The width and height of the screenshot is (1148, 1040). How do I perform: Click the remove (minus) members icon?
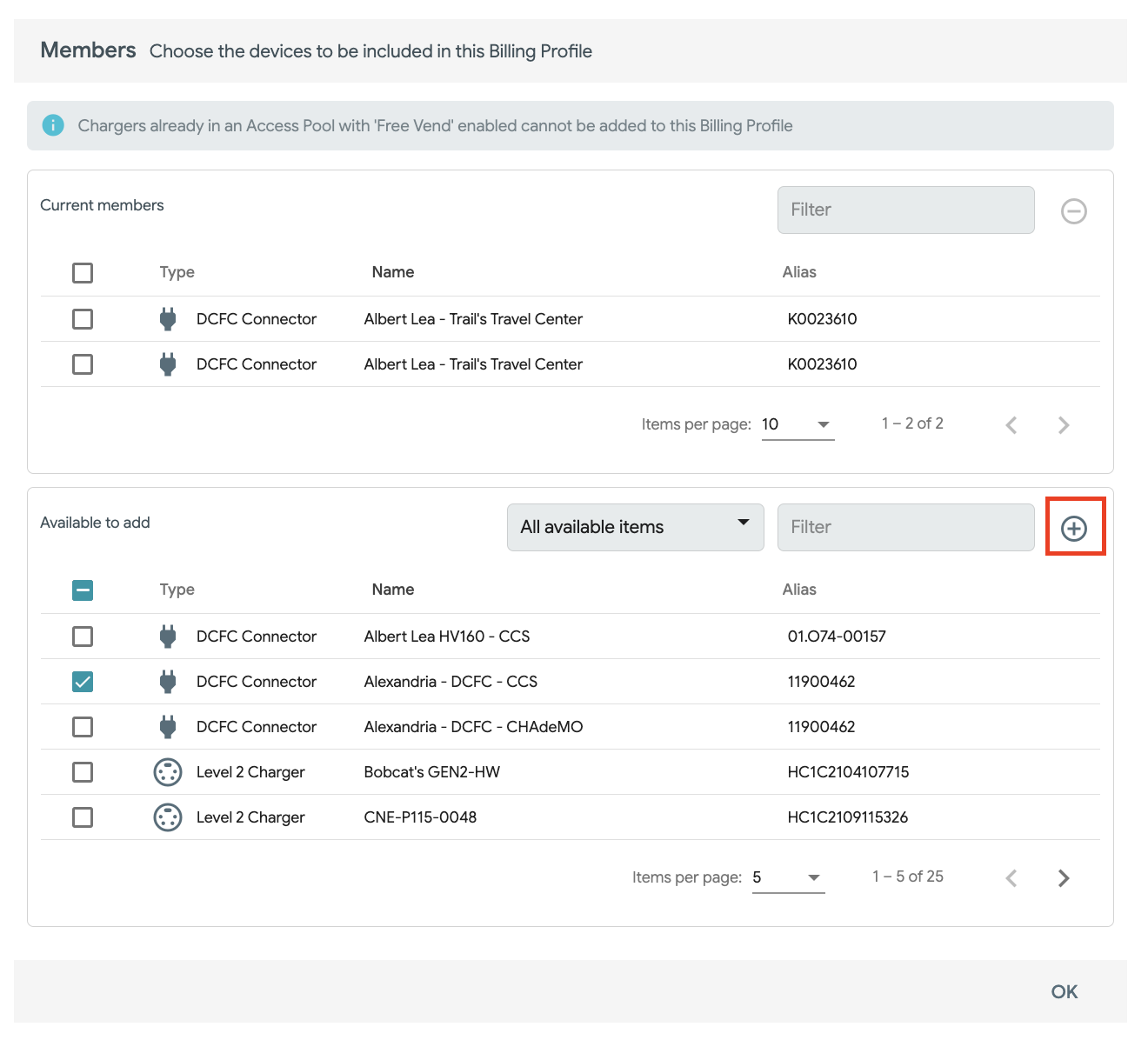(x=1074, y=210)
